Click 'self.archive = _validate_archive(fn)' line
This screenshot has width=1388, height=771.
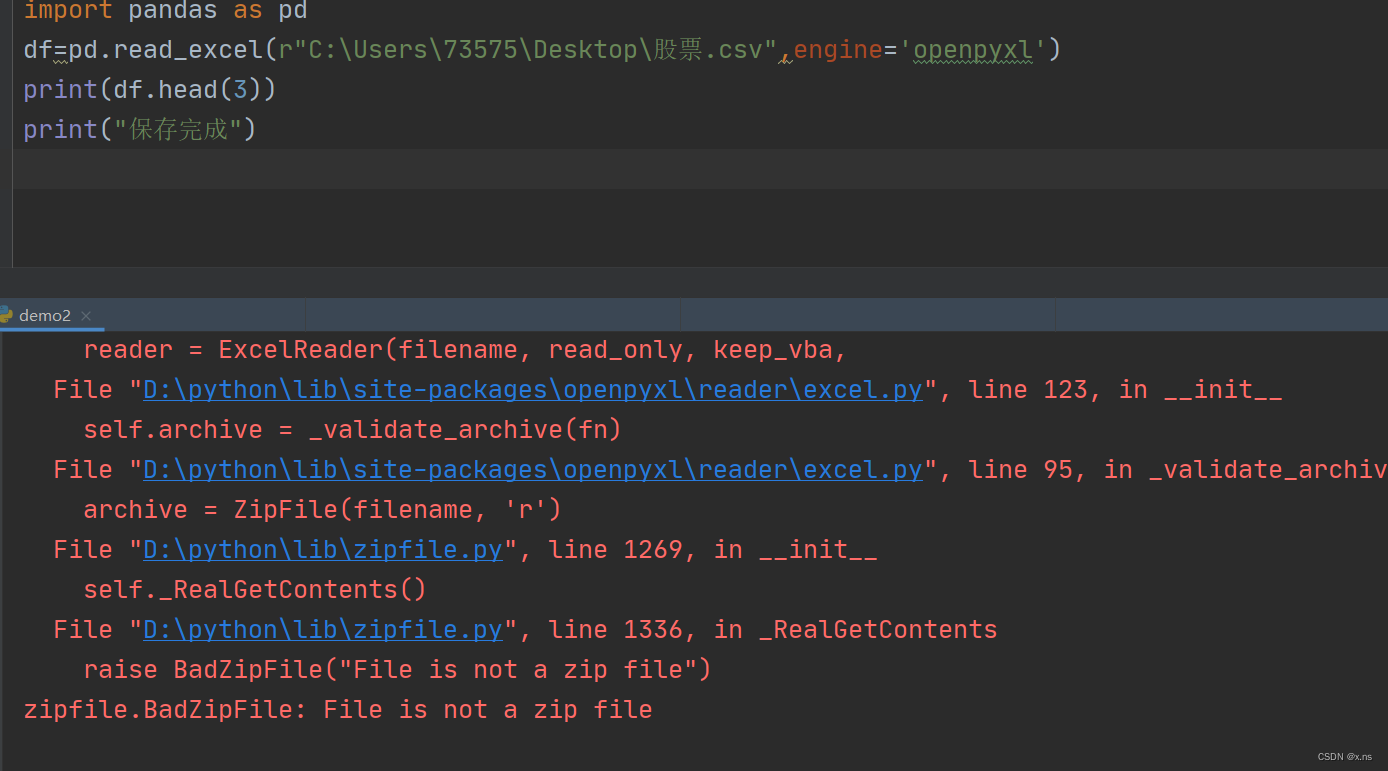click(352, 429)
